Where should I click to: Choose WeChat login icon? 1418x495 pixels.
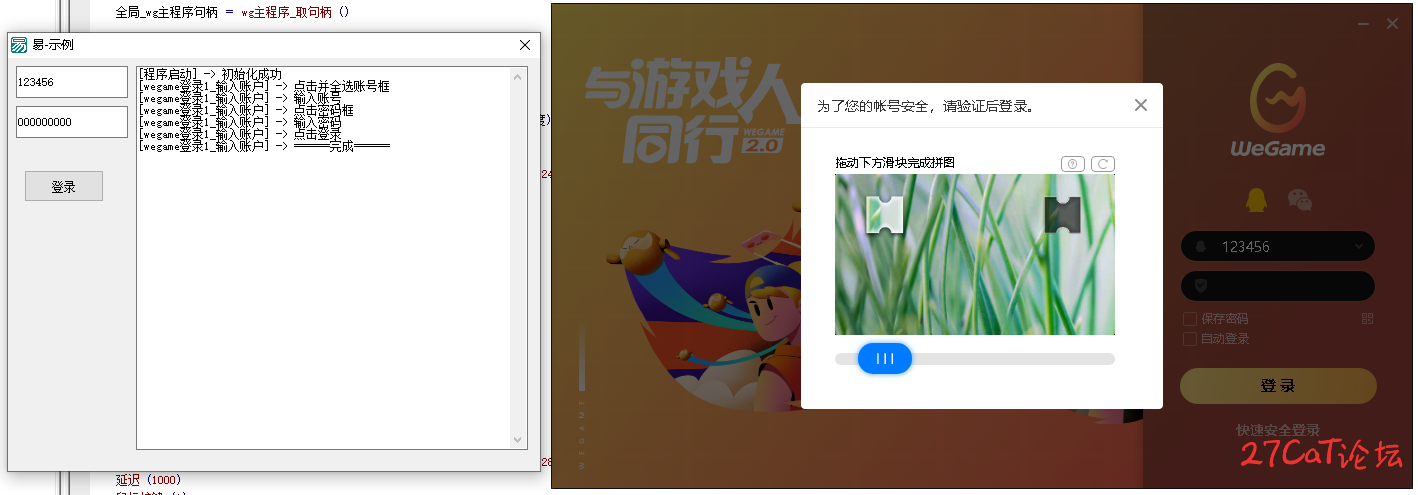coord(1299,200)
